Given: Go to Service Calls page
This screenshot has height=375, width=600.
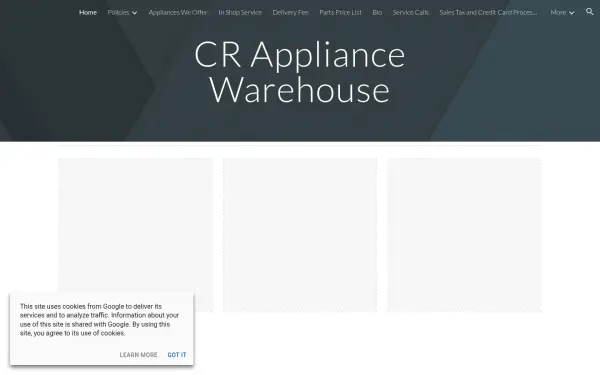Looking at the screenshot, I should [x=411, y=12].
